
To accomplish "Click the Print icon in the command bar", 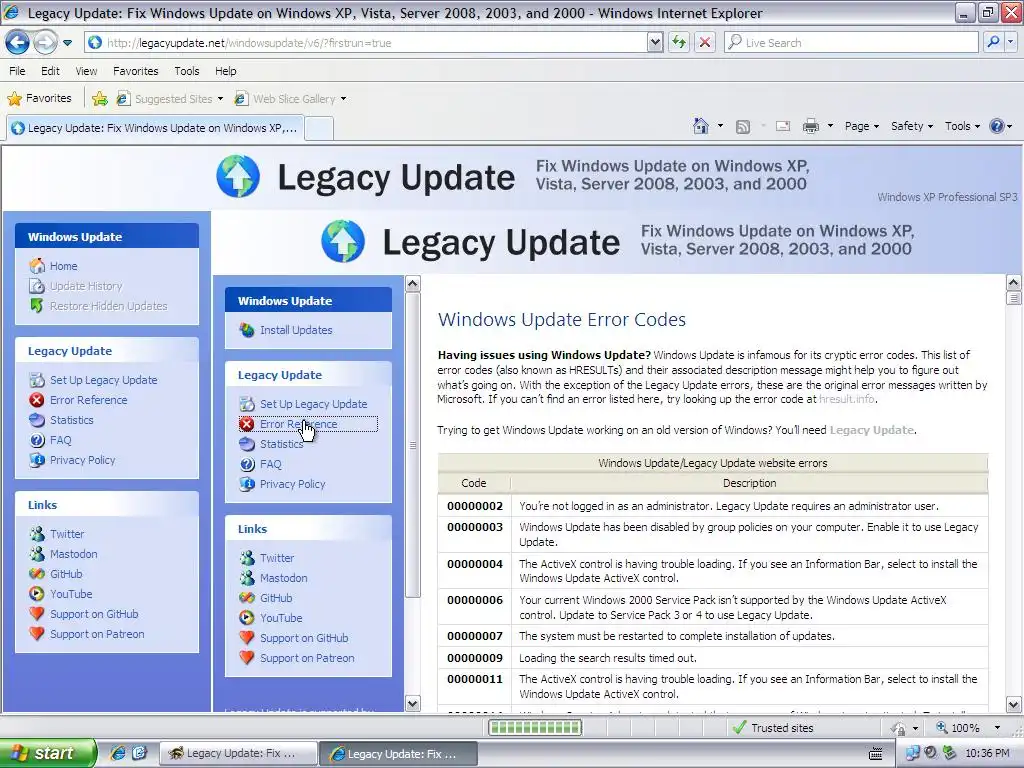I will coord(810,126).
